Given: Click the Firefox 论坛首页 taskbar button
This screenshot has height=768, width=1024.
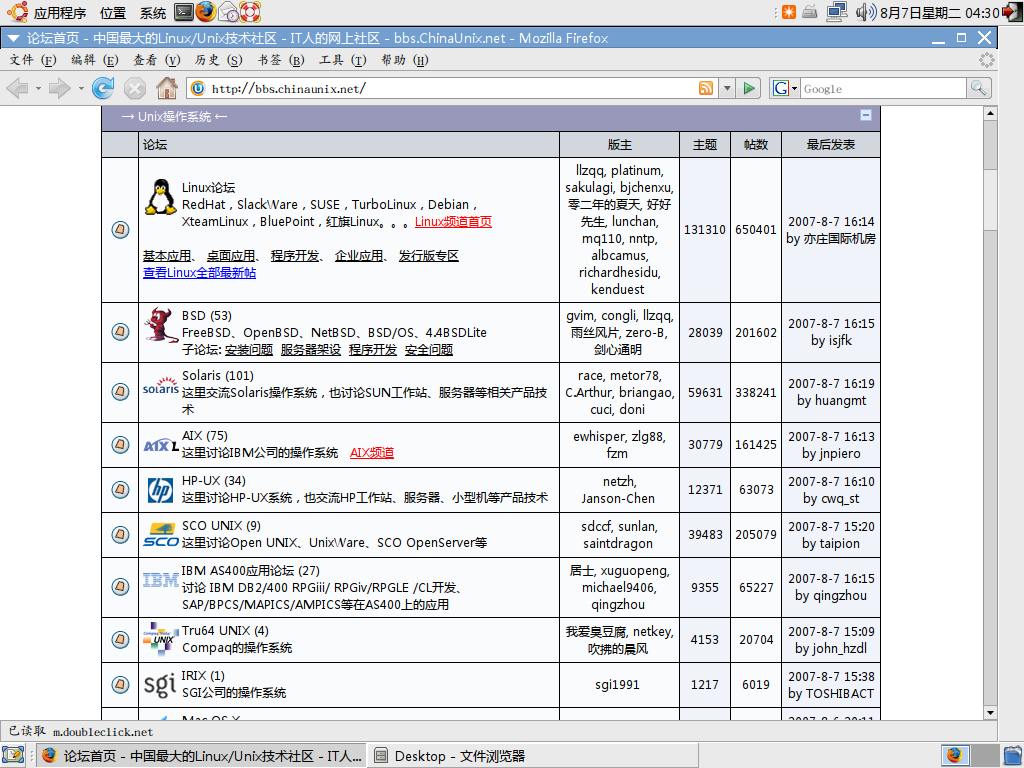Looking at the screenshot, I should pos(201,756).
